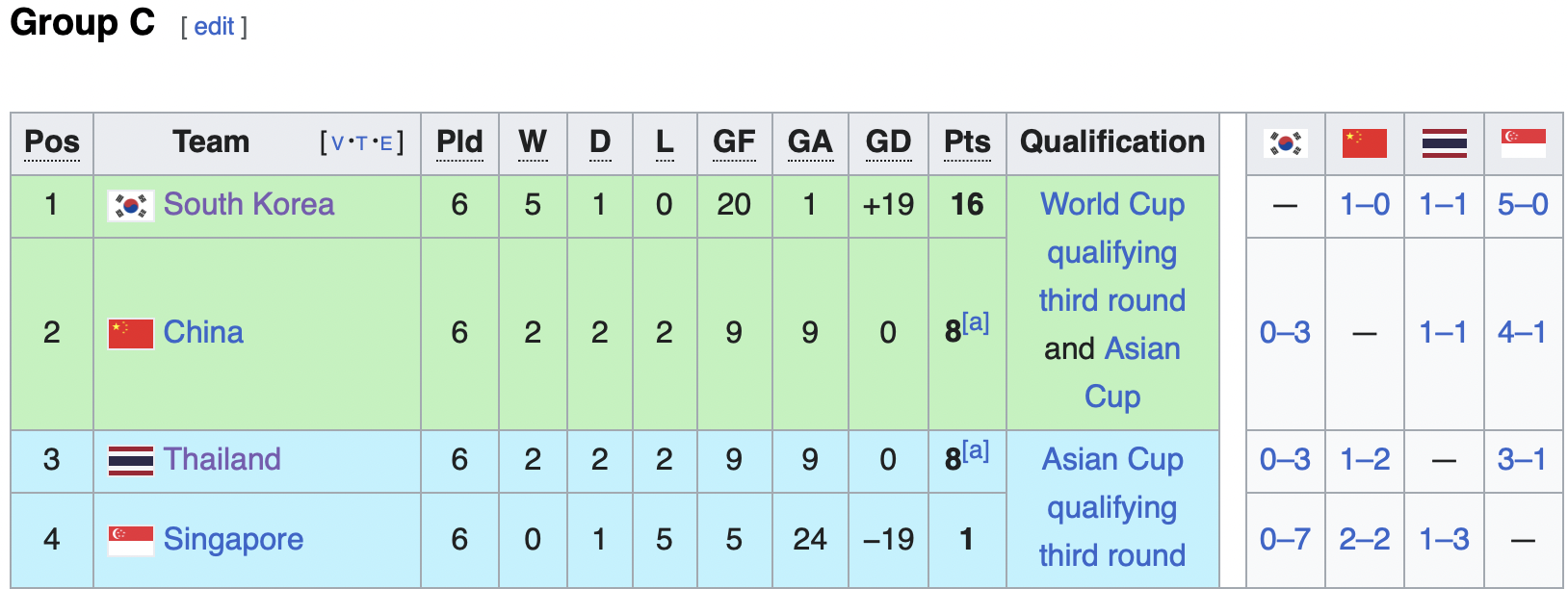Open Asian Cup qualifying third round link

(x=1112, y=507)
